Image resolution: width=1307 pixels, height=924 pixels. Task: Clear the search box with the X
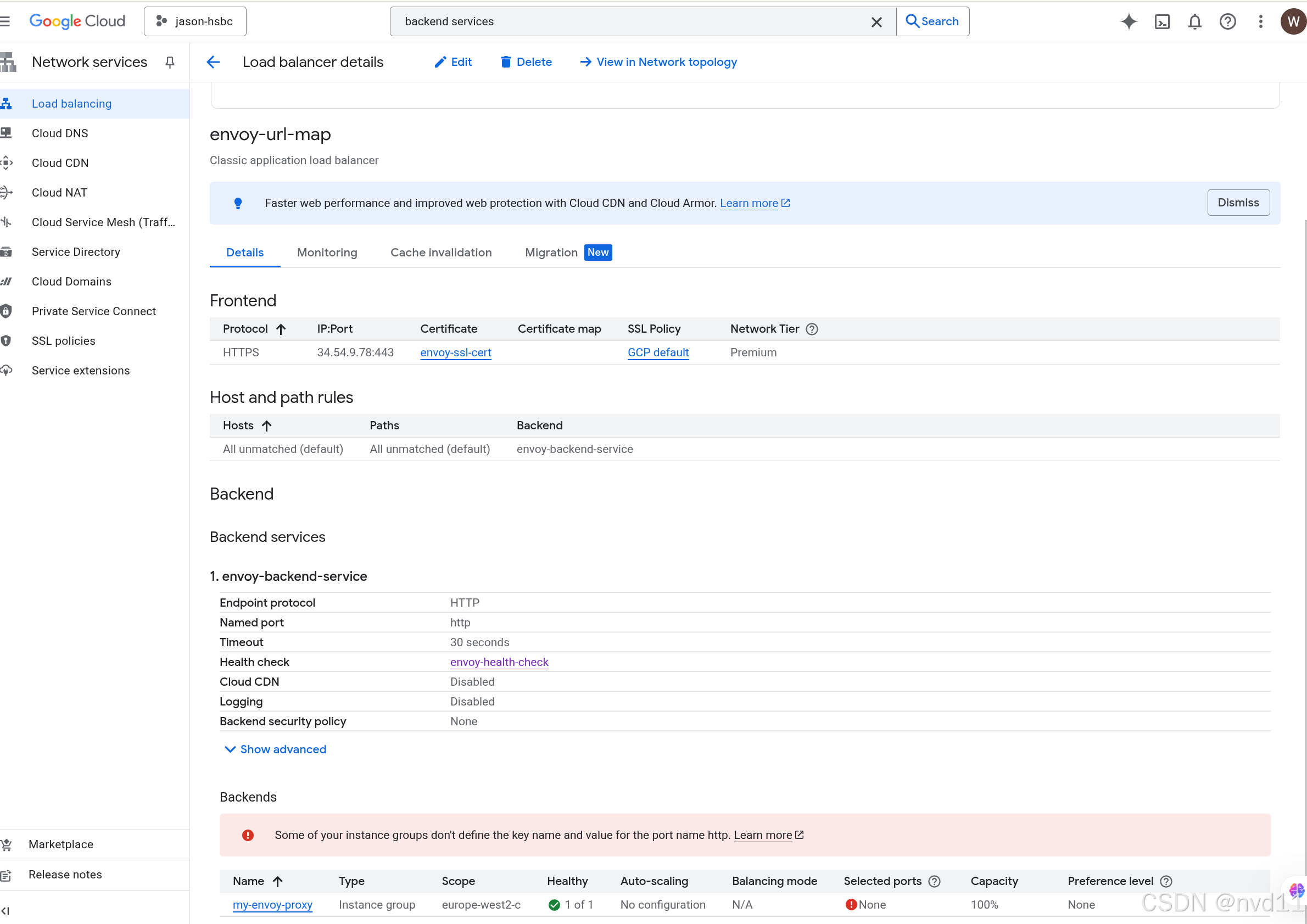(x=876, y=21)
